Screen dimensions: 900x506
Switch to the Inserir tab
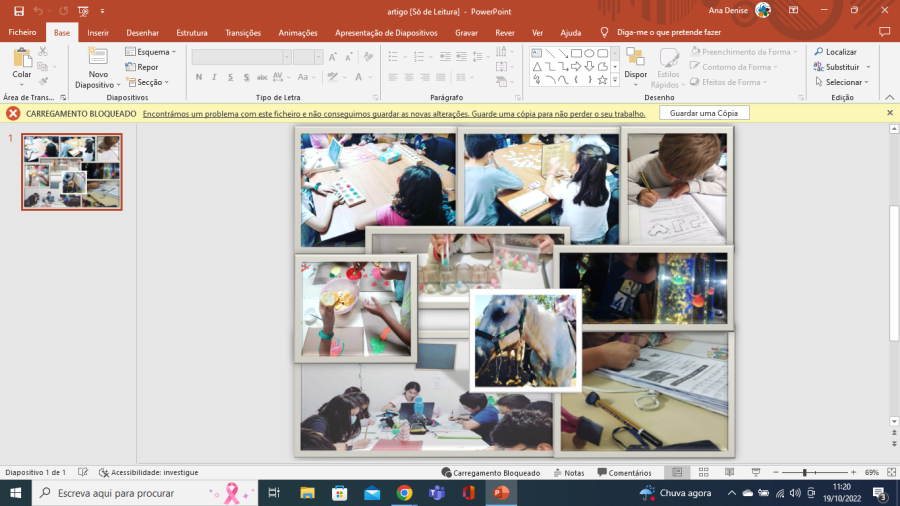[x=98, y=33]
